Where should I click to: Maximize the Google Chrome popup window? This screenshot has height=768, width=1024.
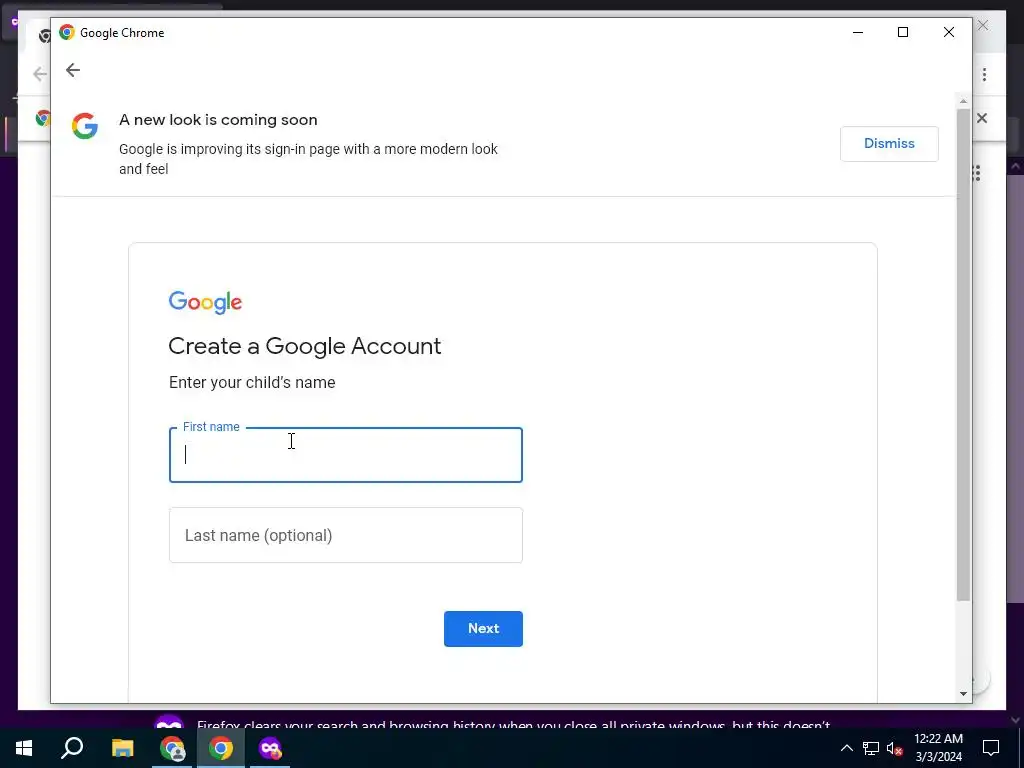(x=903, y=32)
